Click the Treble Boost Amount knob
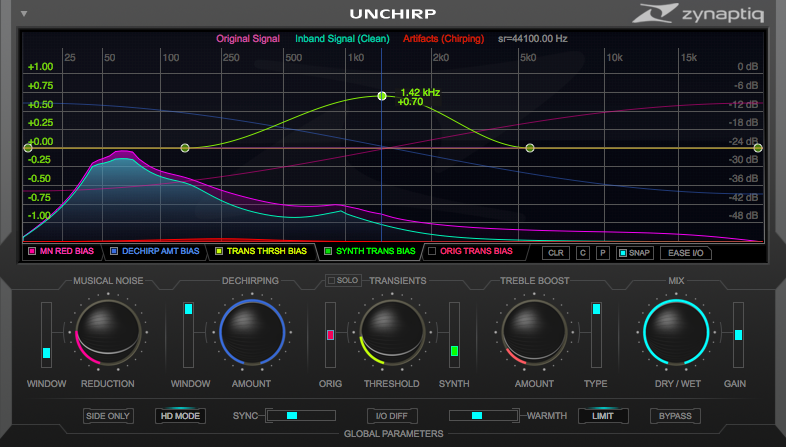The width and height of the screenshot is (786, 447). 534,331
